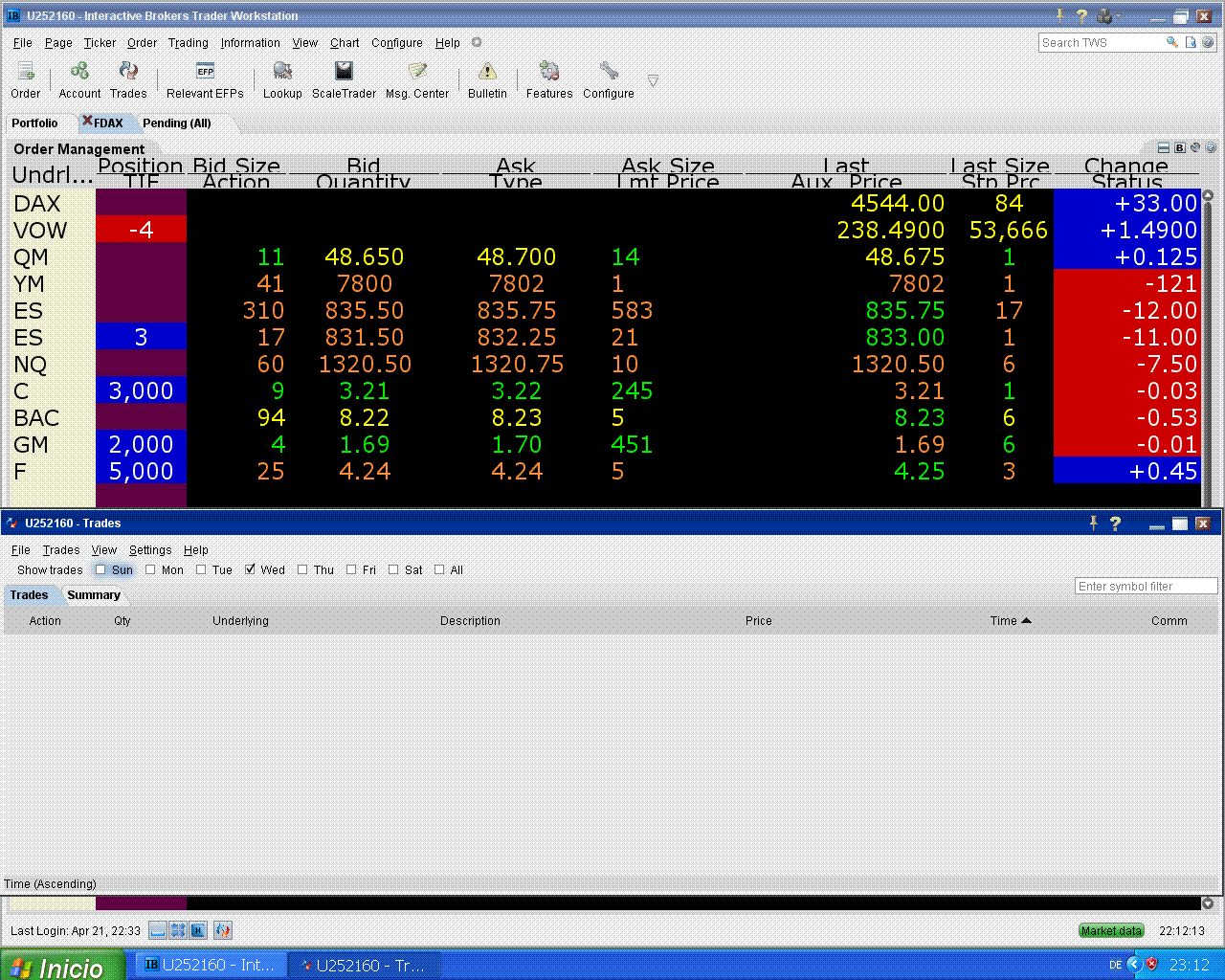This screenshot has height=980, width=1225.
Task: Select the Trades tab in Trades window
Action: (29, 595)
